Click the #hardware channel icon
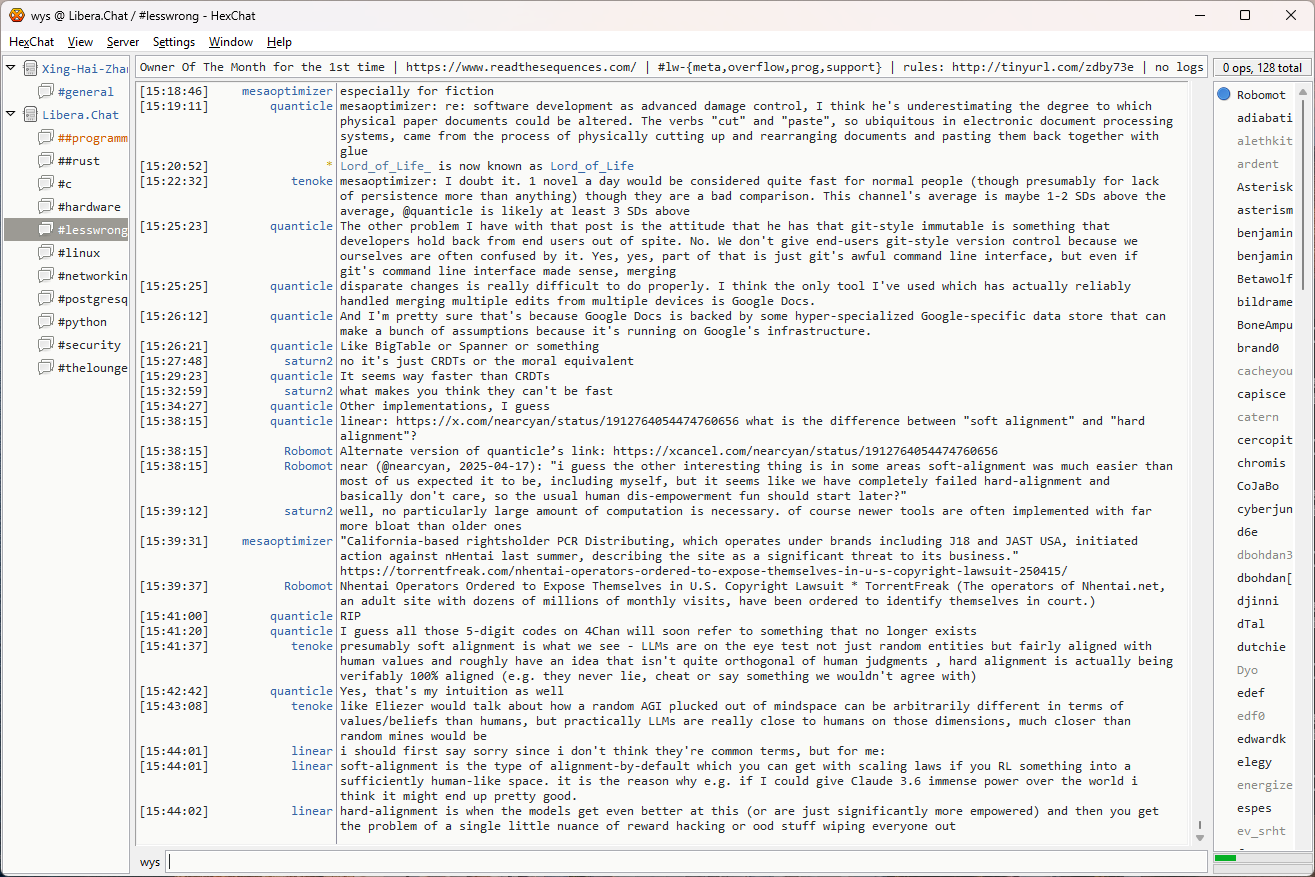Image resolution: width=1315 pixels, height=877 pixels. tap(46, 207)
